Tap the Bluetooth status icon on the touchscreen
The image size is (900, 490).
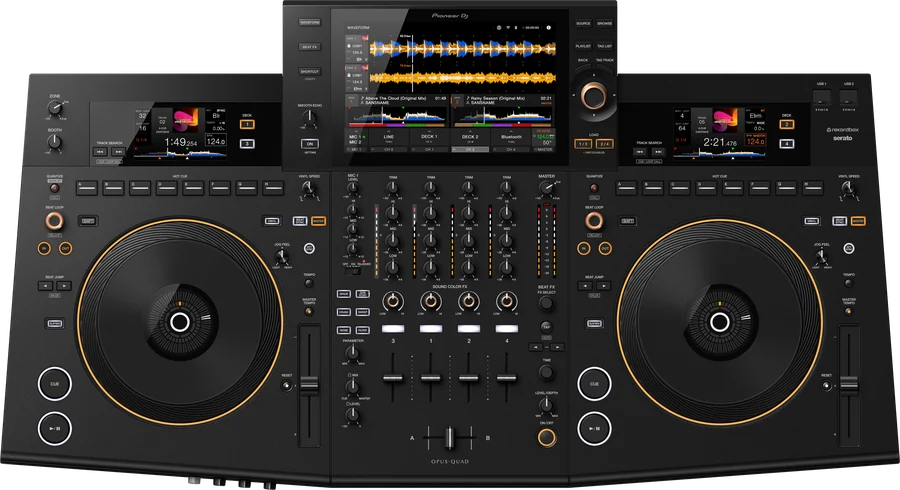pyautogui.click(x=515, y=28)
